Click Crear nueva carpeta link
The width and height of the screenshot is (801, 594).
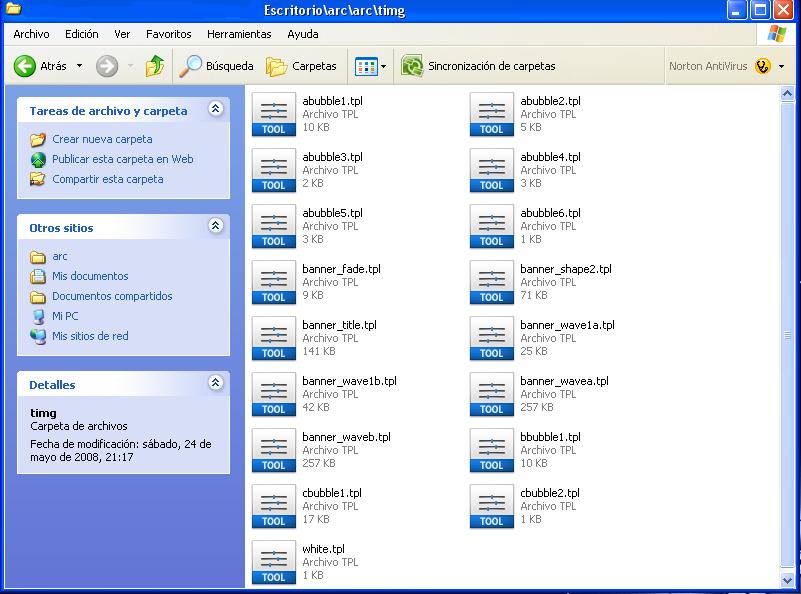[x=102, y=139]
